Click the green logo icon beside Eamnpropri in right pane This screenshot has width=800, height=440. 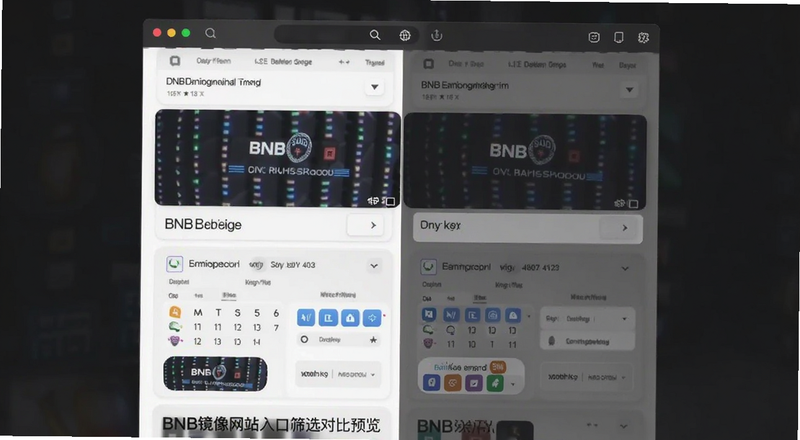coord(428,267)
